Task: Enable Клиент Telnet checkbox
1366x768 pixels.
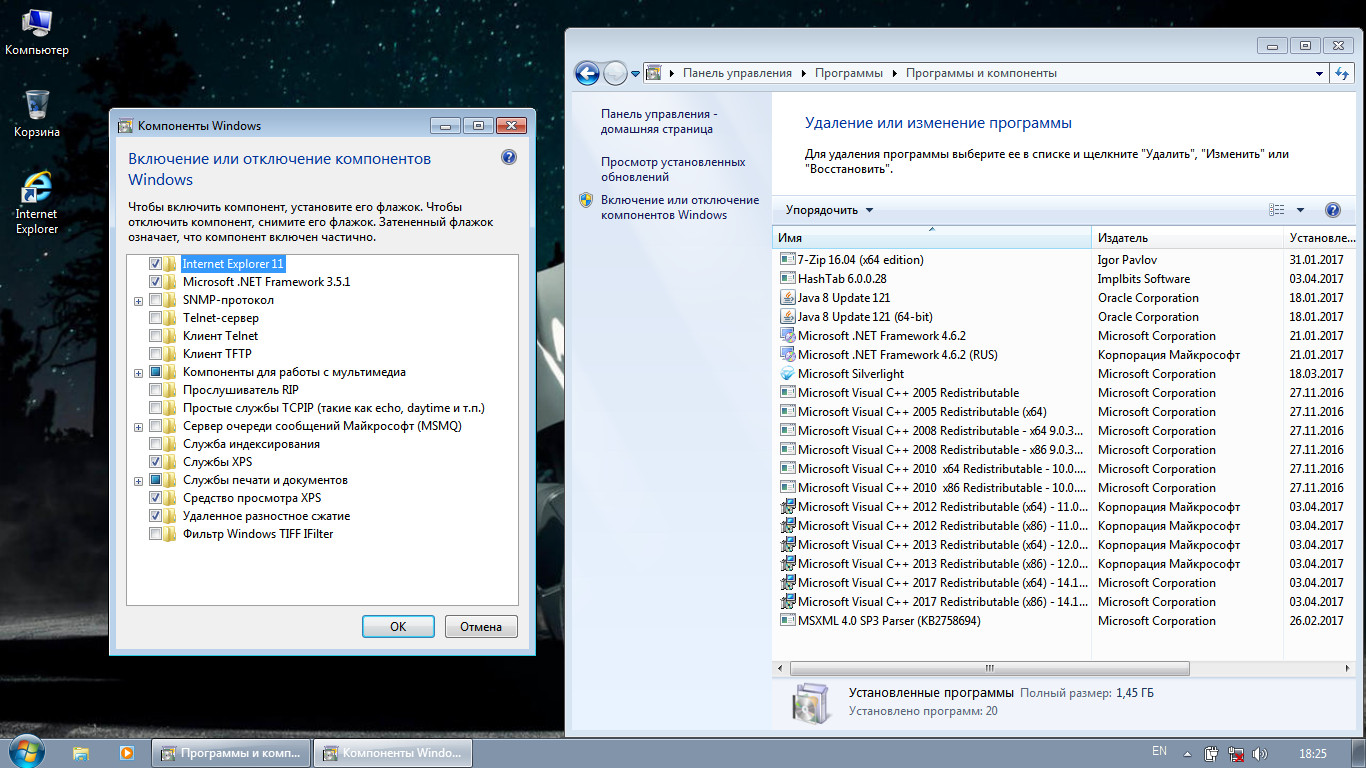Action: (x=155, y=336)
